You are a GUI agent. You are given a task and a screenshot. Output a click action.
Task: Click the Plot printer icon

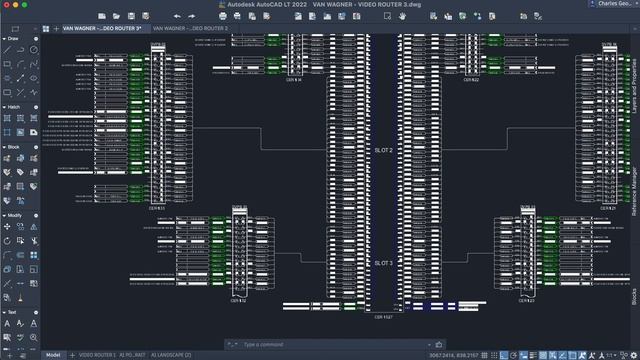tap(222, 16)
